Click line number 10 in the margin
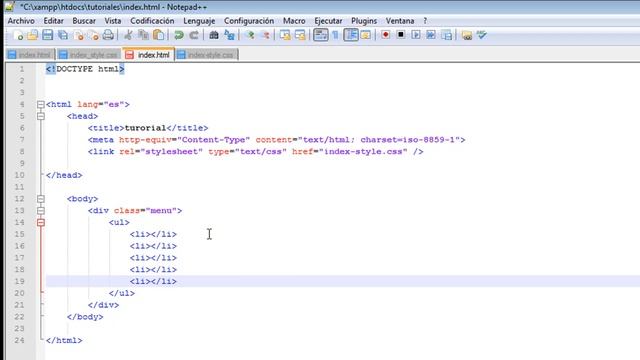This screenshot has height=360, width=640. tap(19, 176)
